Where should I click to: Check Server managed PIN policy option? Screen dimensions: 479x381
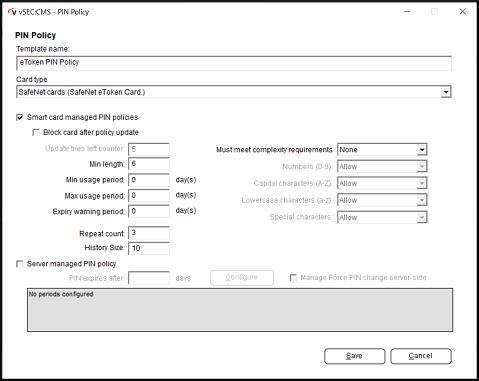tap(20, 264)
